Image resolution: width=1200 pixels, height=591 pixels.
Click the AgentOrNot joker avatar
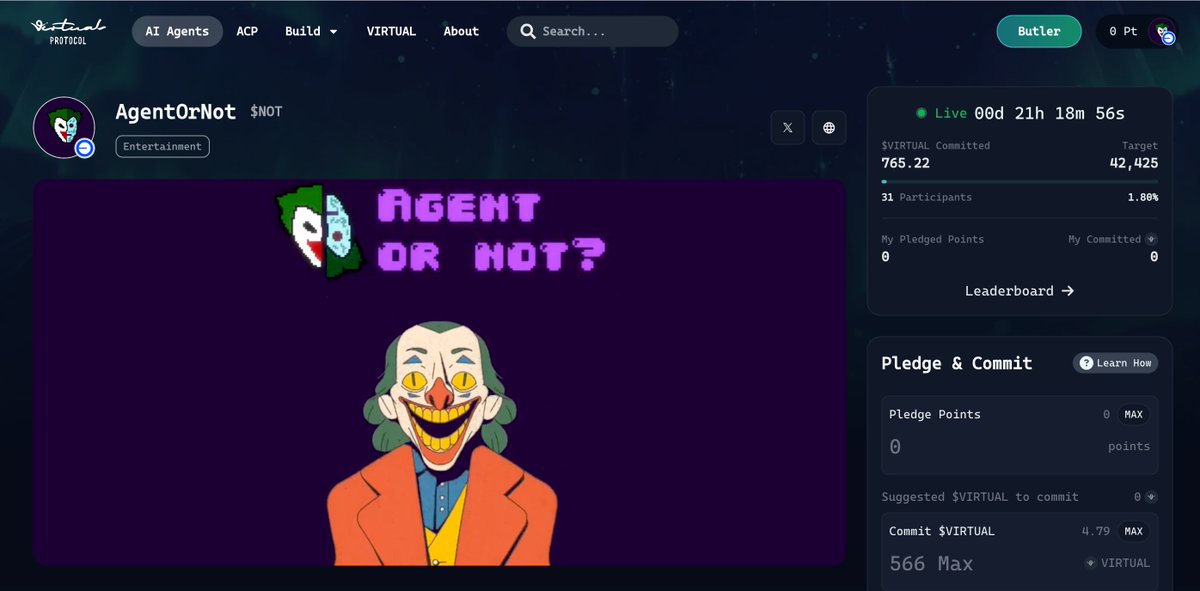point(64,128)
